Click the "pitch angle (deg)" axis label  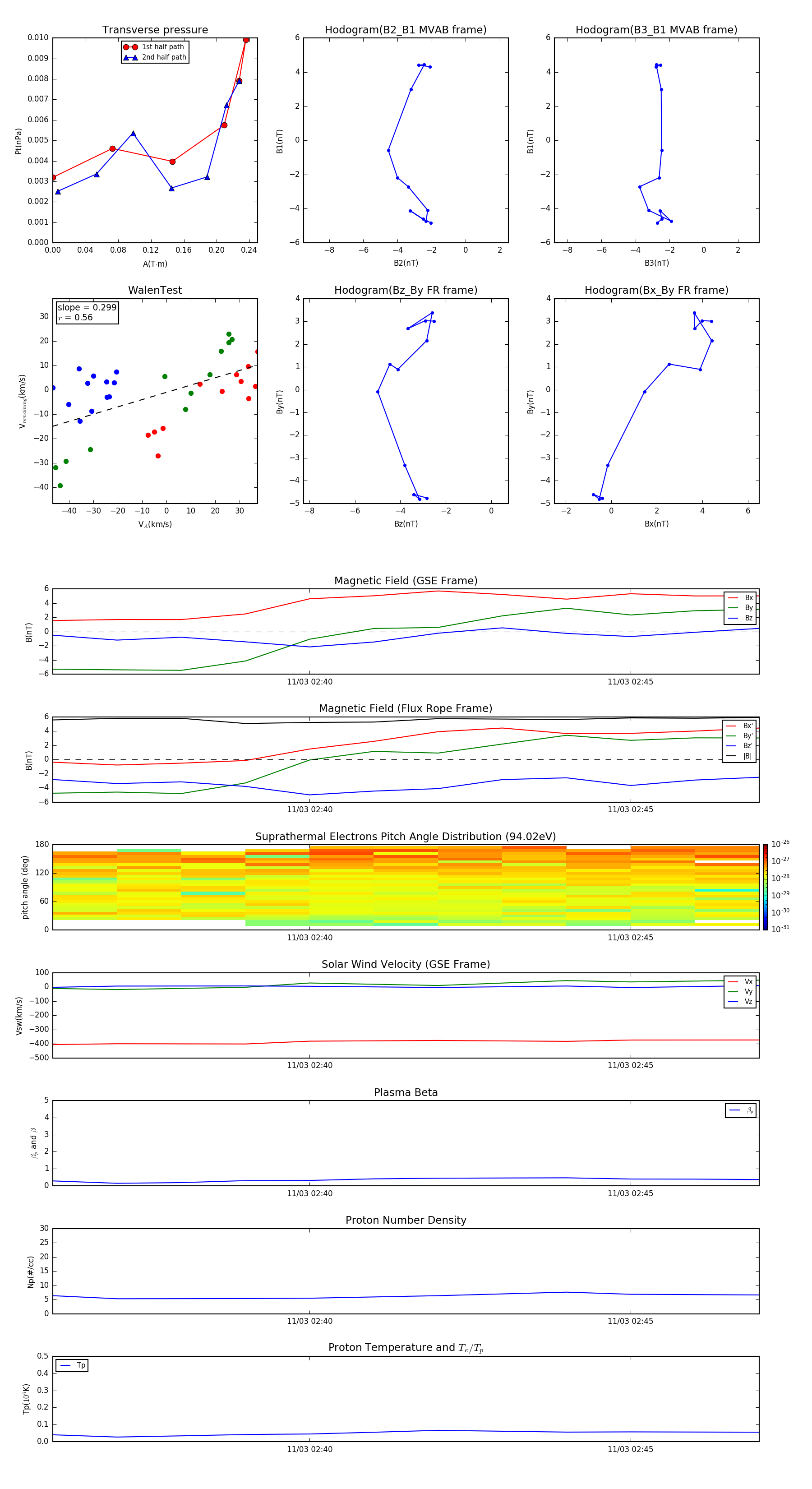[x=25, y=887]
